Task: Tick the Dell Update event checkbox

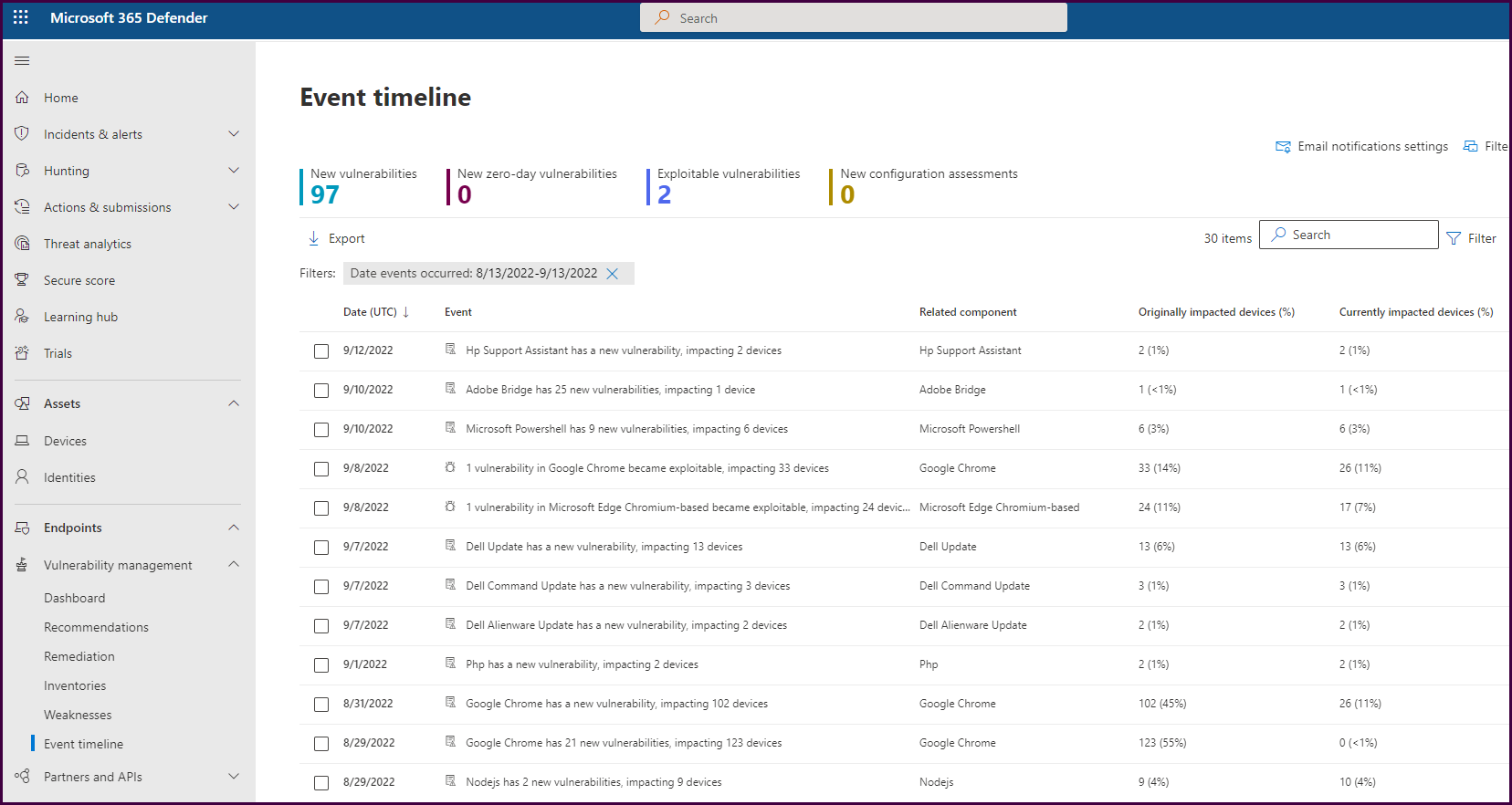Action: [x=321, y=548]
